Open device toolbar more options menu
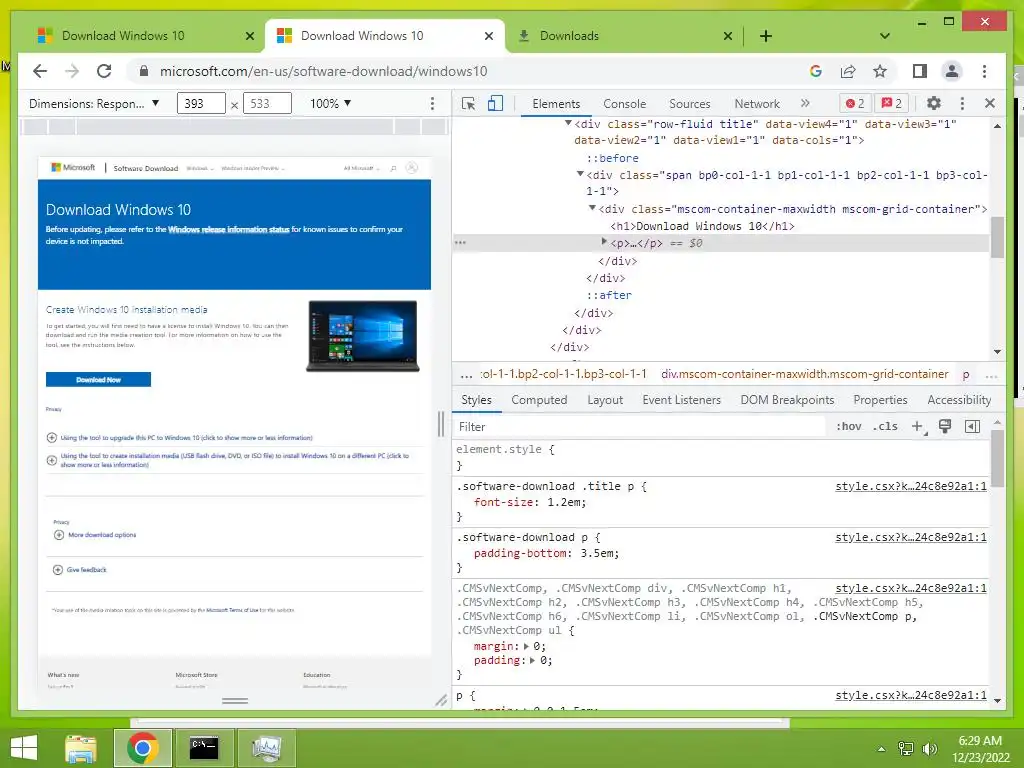 432,103
